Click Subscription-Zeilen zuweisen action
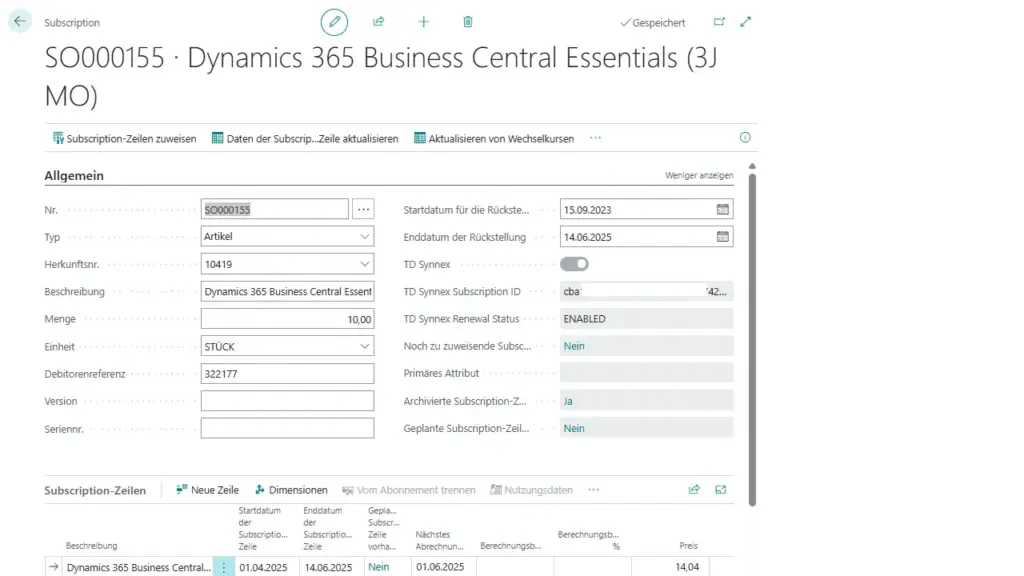1024x576 pixels. coord(124,138)
